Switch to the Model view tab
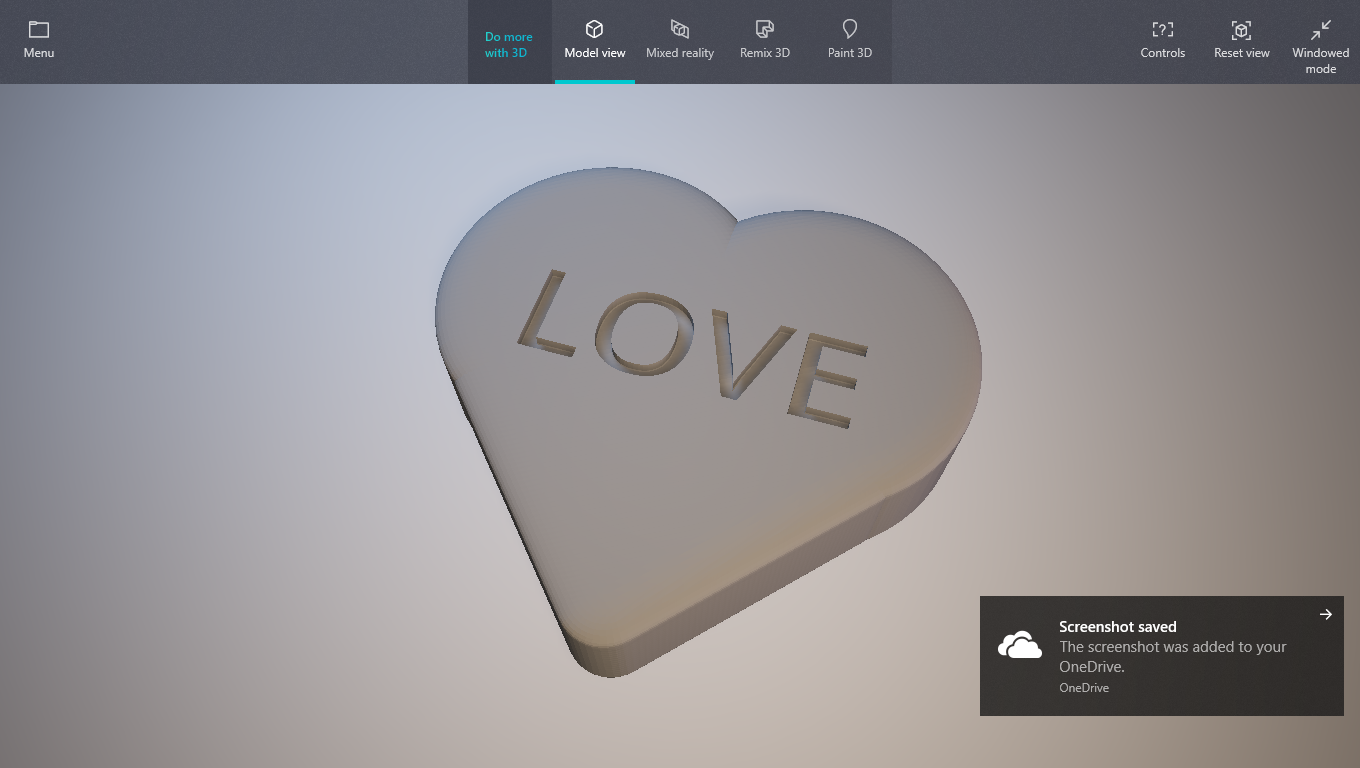 click(595, 41)
